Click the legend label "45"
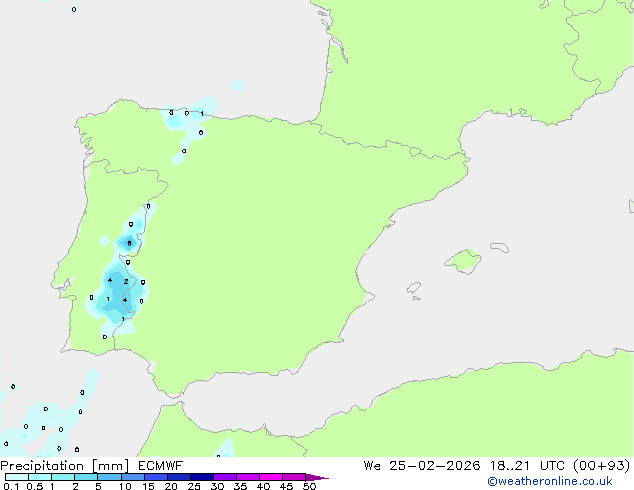Image resolution: width=634 pixels, height=490 pixels. coord(286,486)
